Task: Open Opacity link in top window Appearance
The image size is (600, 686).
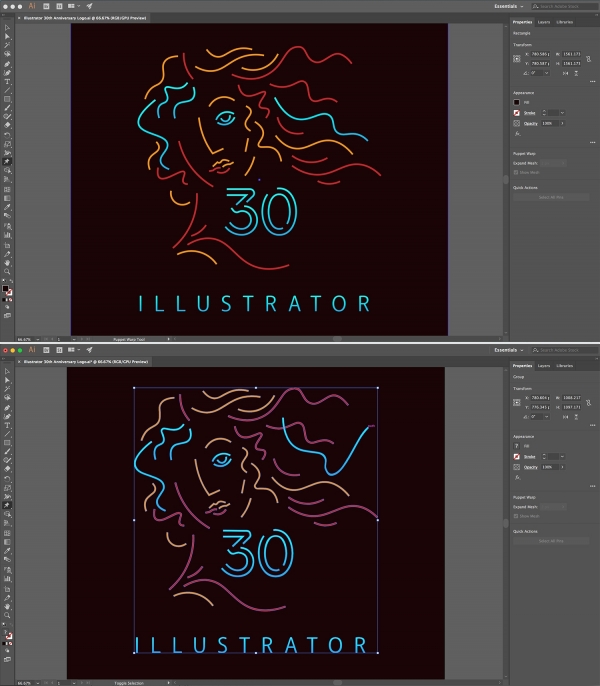Action: tap(530, 123)
